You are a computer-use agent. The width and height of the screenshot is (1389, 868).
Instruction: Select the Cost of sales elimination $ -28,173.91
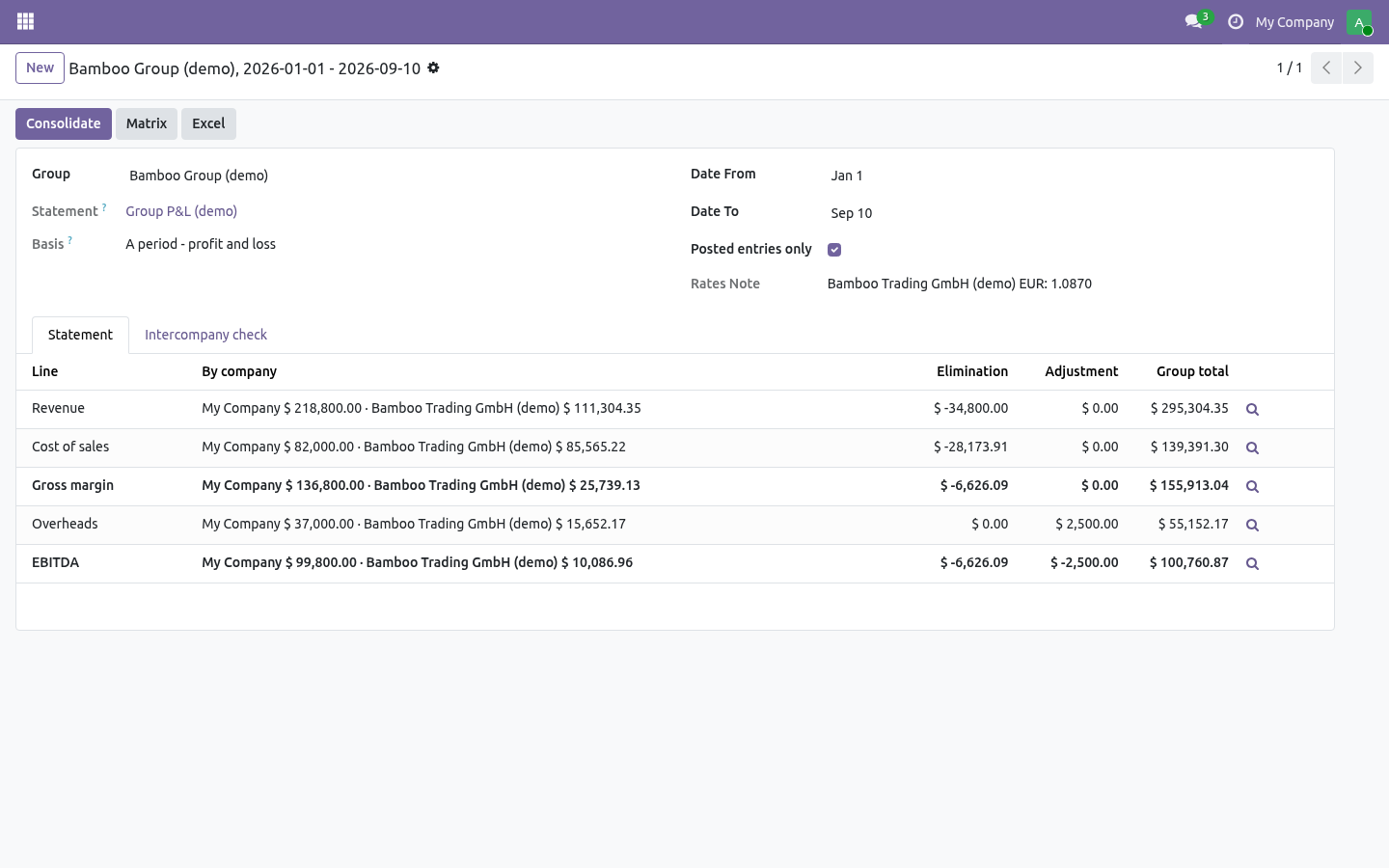coord(970,447)
